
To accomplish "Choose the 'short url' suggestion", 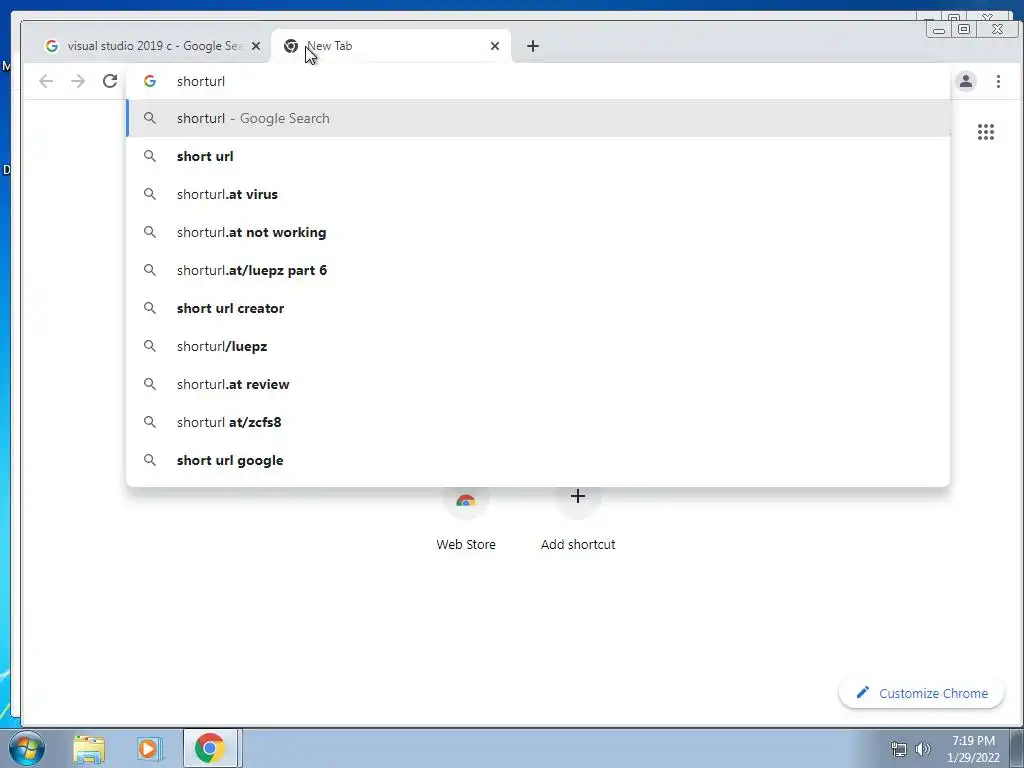I will click(x=539, y=156).
